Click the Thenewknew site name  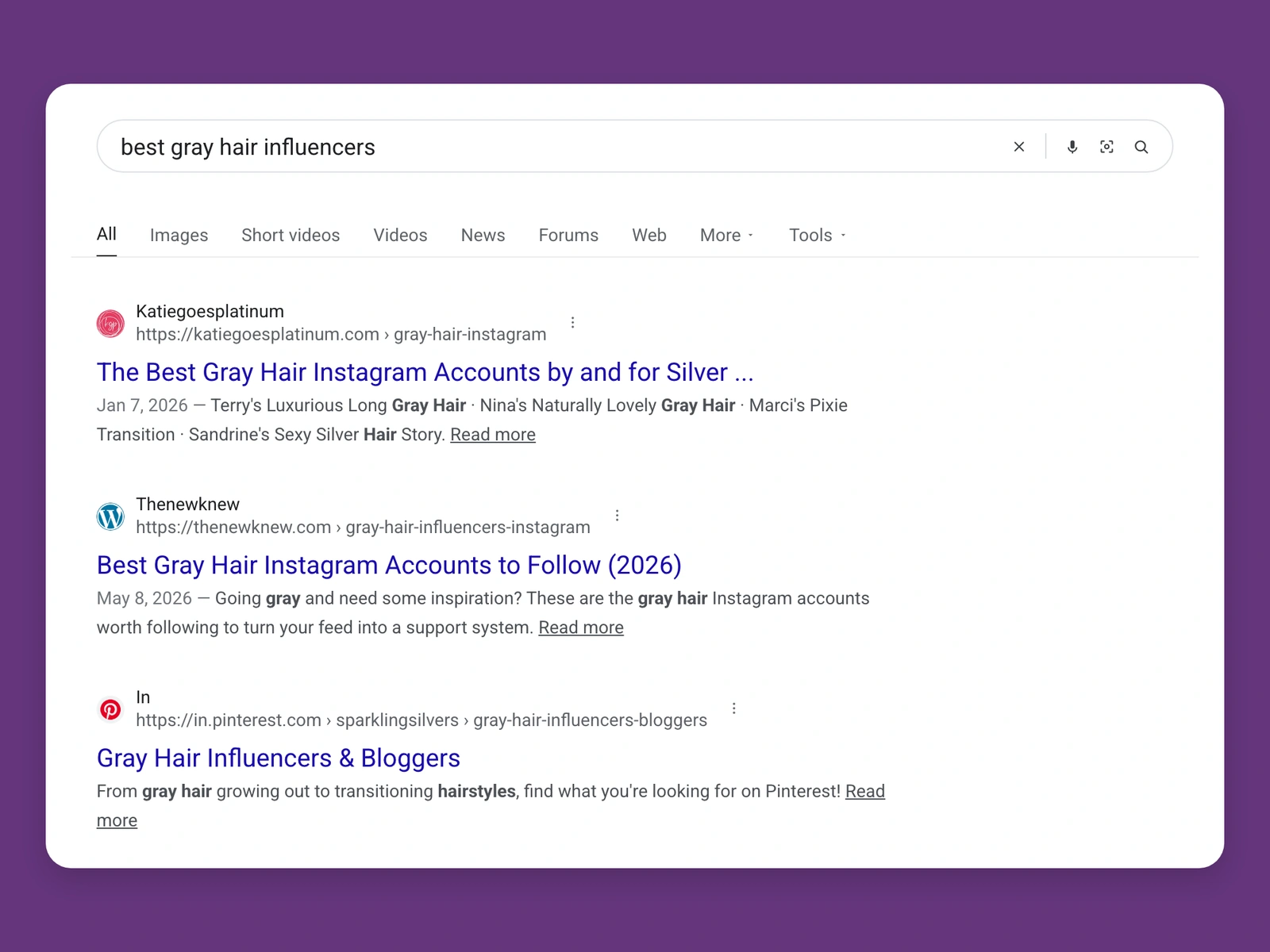click(x=187, y=504)
